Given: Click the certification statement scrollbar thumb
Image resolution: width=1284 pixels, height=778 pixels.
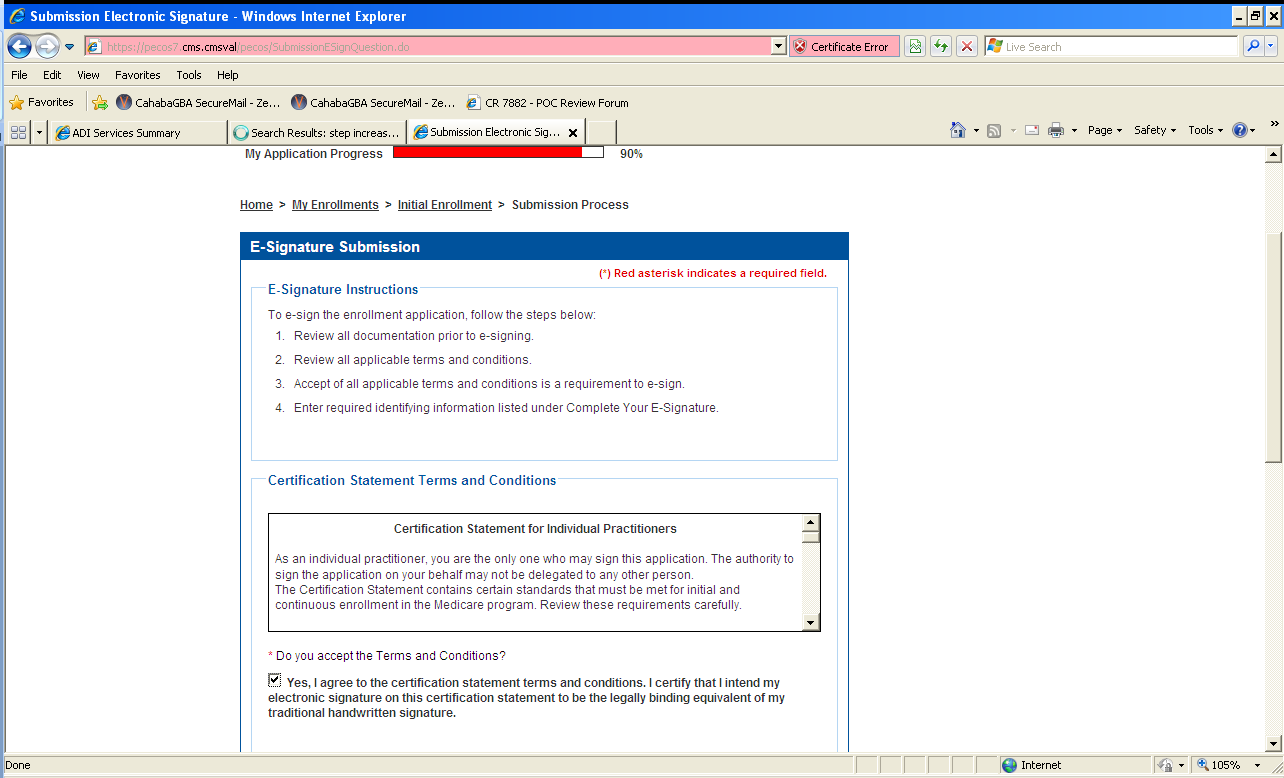Looking at the screenshot, I should coord(811,536).
